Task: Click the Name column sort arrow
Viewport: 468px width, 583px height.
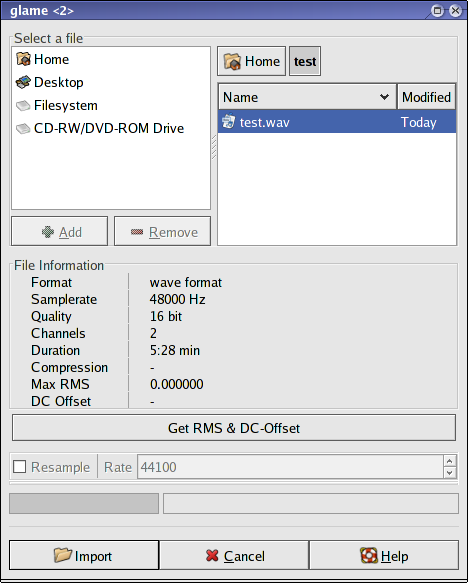Action: (384, 97)
